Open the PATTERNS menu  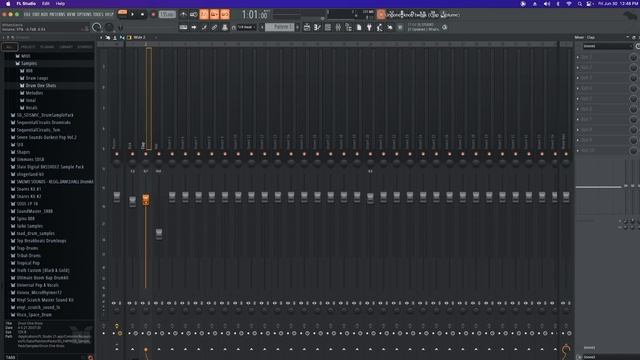[x=57, y=14]
